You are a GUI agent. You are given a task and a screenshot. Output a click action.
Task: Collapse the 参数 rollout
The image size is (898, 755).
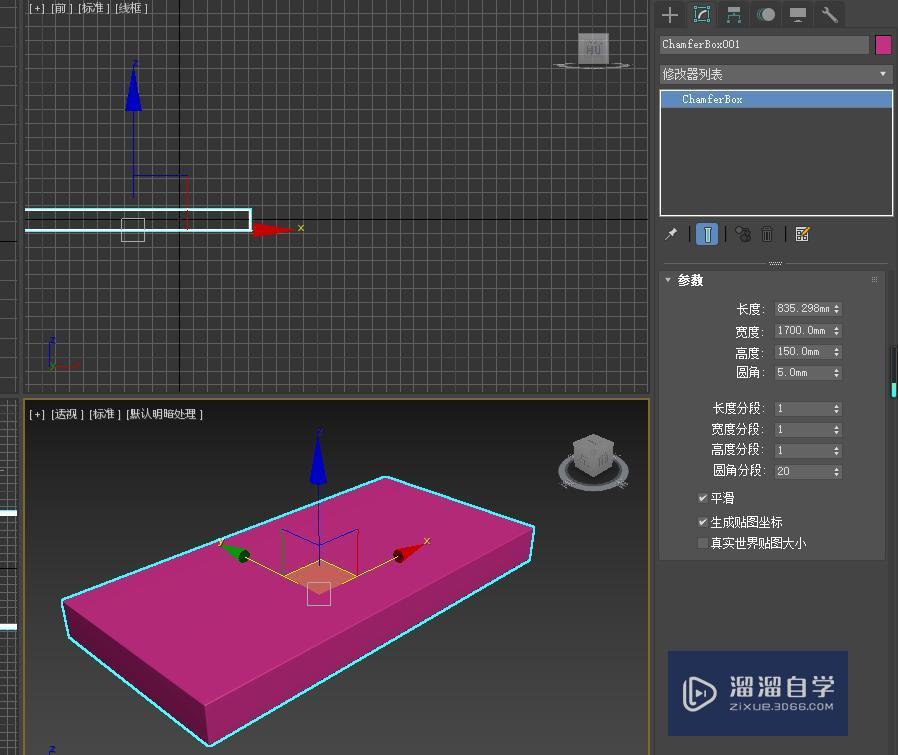pos(690,281)
